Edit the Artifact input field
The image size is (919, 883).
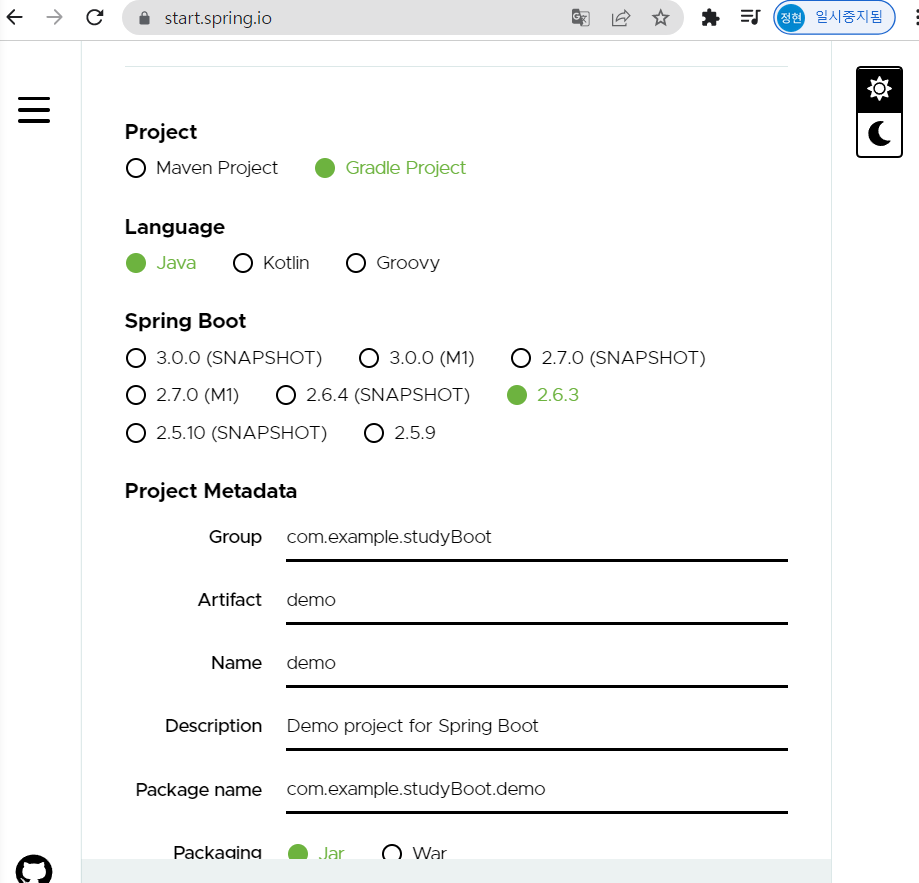click(536, 600)
